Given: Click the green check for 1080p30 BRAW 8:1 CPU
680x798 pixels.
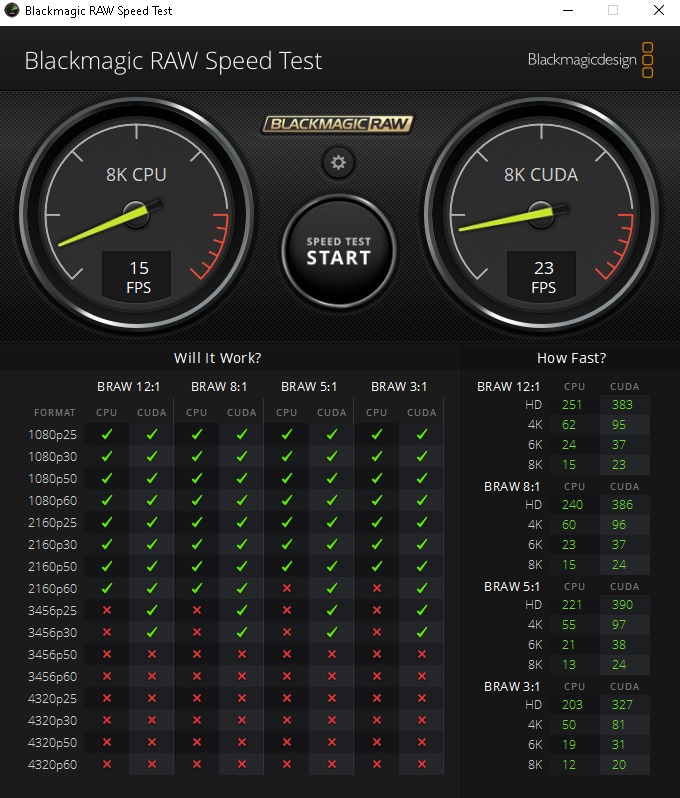Looking at the screenshot, I should point(197,457).
